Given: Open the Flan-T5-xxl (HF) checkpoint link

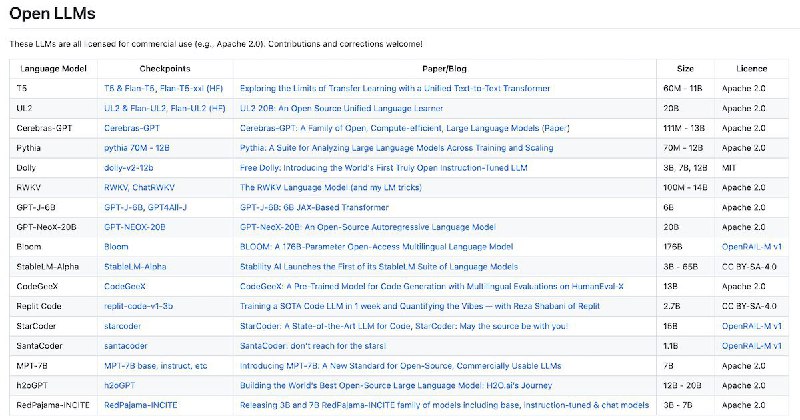Looking at the screenshot, I should (191, 88).
